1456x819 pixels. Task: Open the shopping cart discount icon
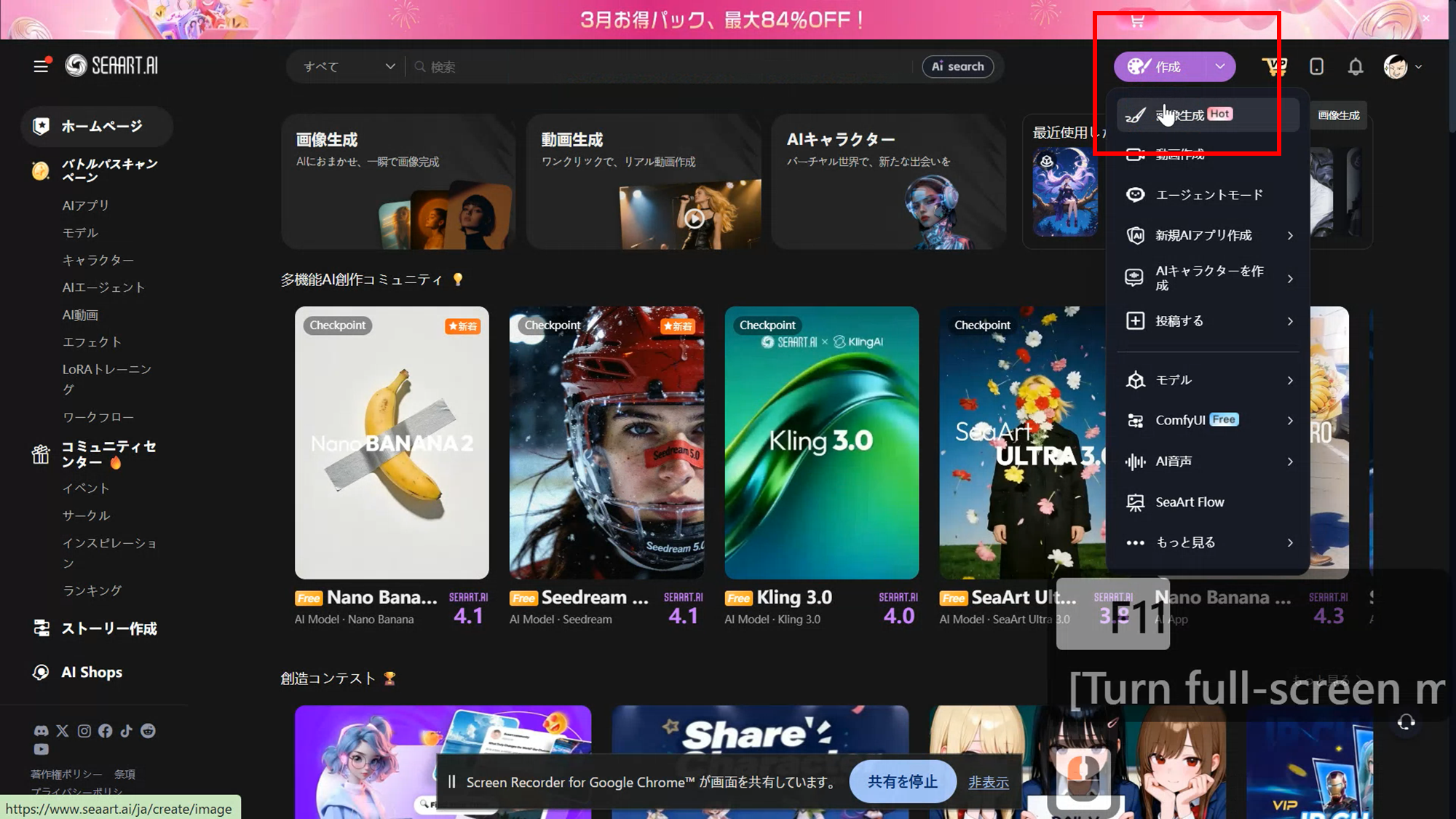click(x=1274, y=66)
